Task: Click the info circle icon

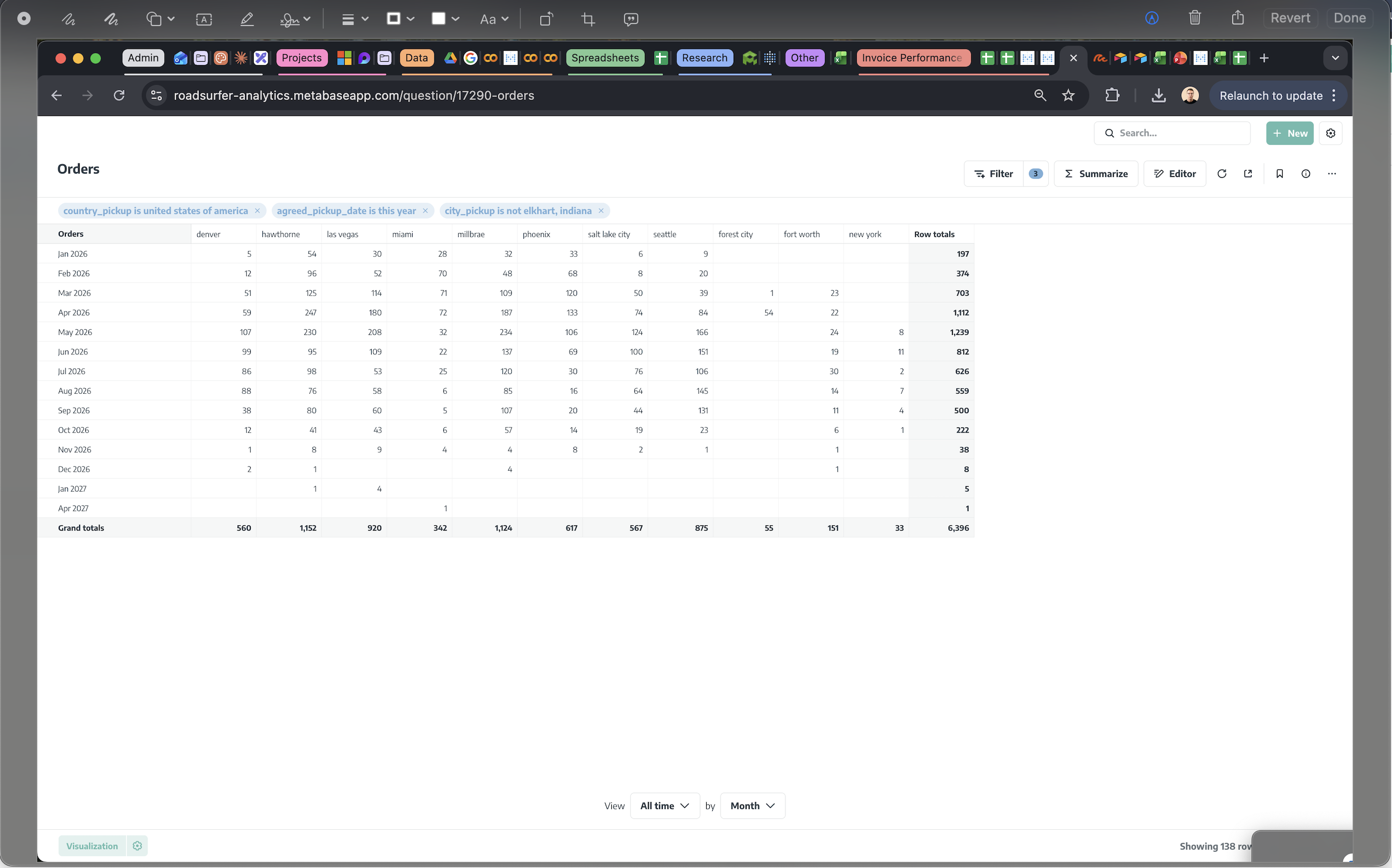Action: (1305, 174)
